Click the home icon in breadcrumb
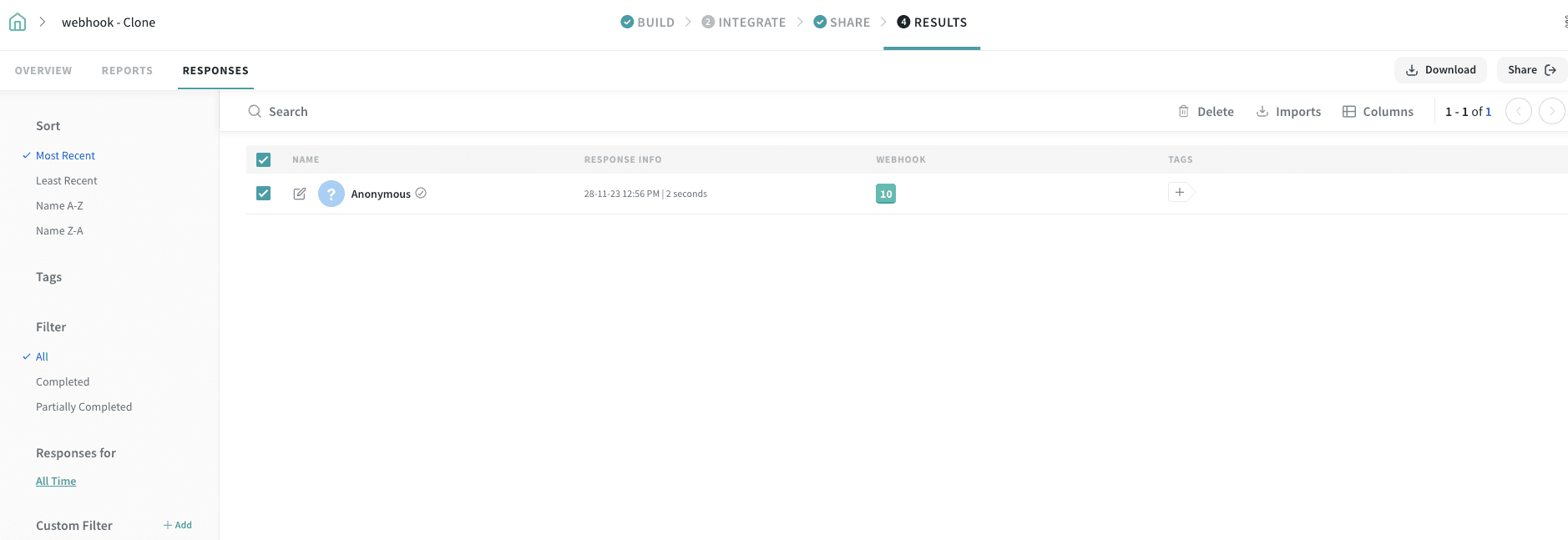The image size is (1568, 540). [18, 23]
